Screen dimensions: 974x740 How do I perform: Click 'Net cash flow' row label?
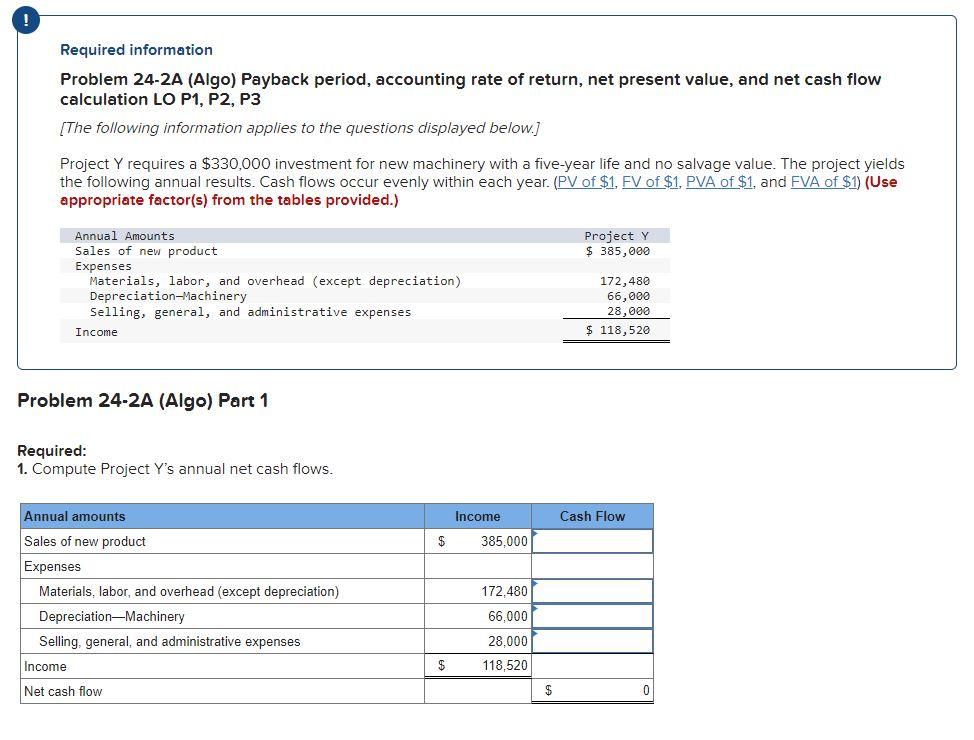point(63,691)
